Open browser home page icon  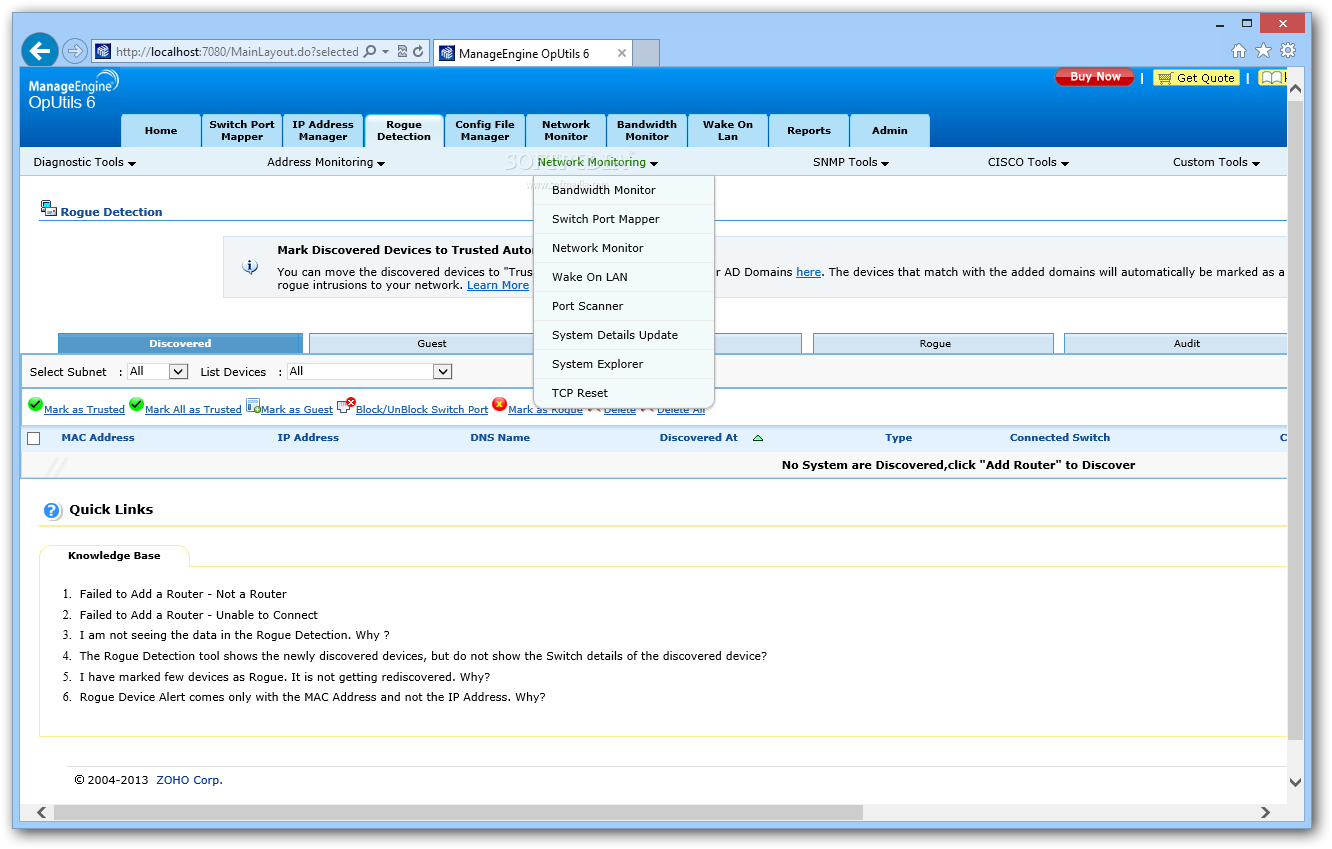[1239, 51]
